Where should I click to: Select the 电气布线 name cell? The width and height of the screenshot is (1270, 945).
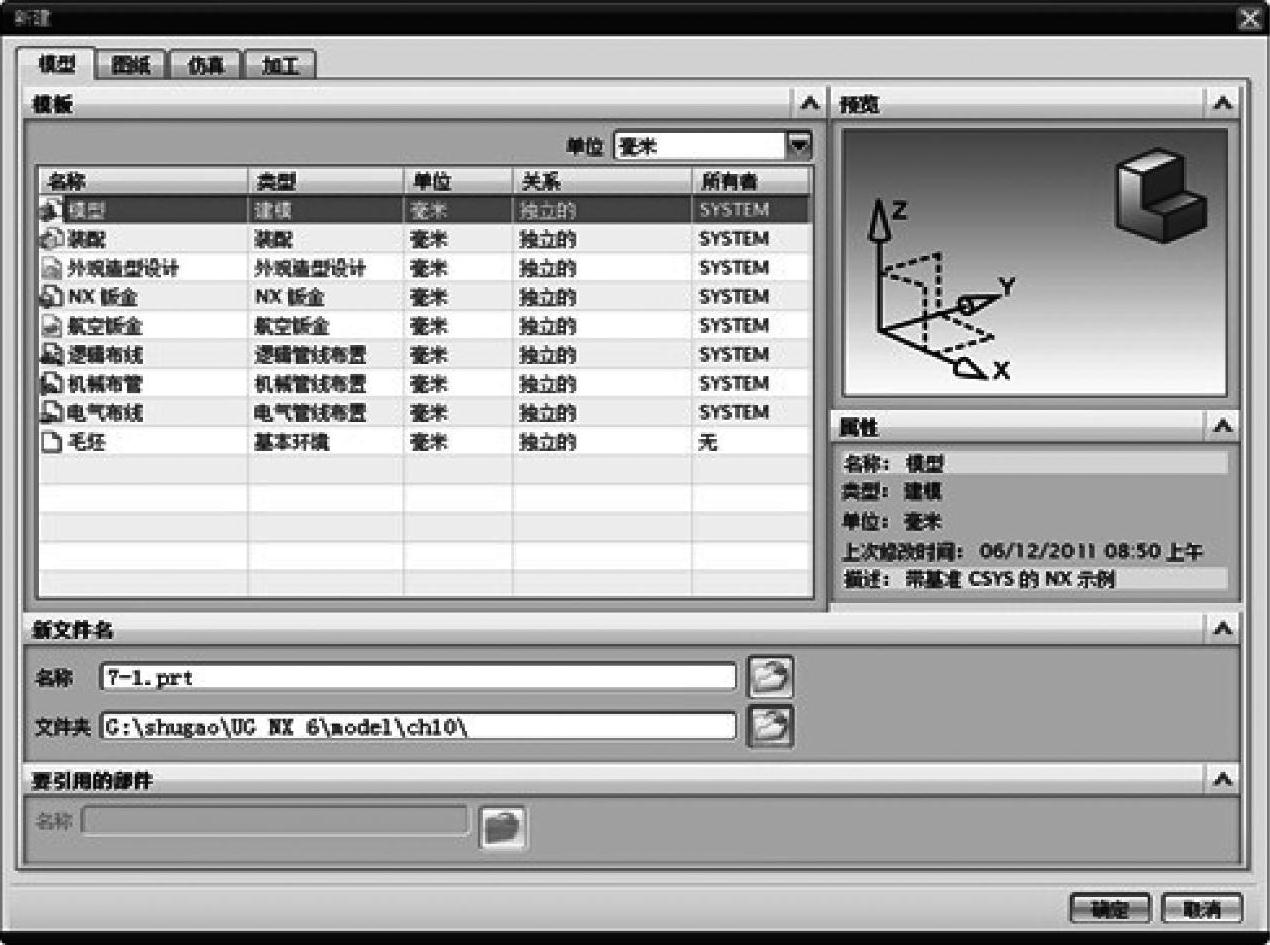pyautogui.click(x=105, y=414)
